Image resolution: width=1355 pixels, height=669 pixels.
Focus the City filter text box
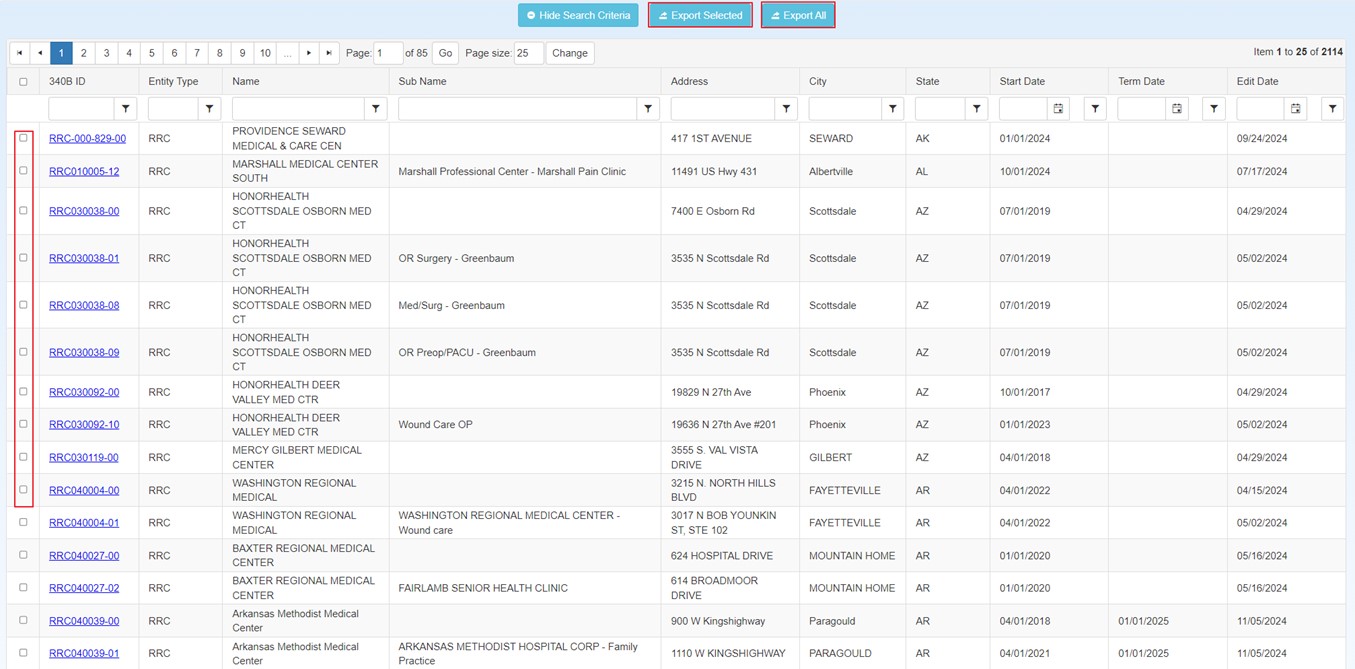845,108
